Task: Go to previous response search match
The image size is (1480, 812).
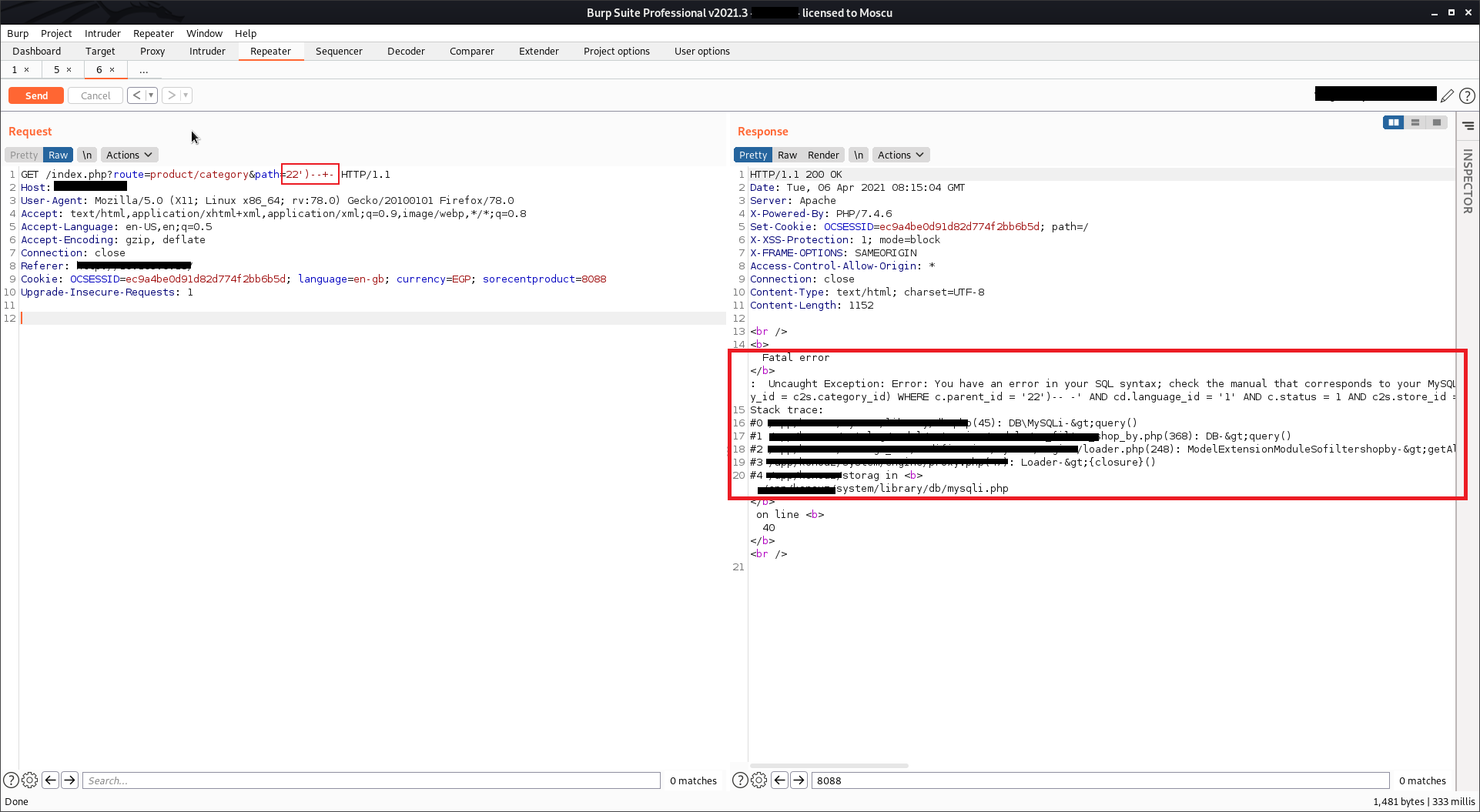Action: point(780,780)
